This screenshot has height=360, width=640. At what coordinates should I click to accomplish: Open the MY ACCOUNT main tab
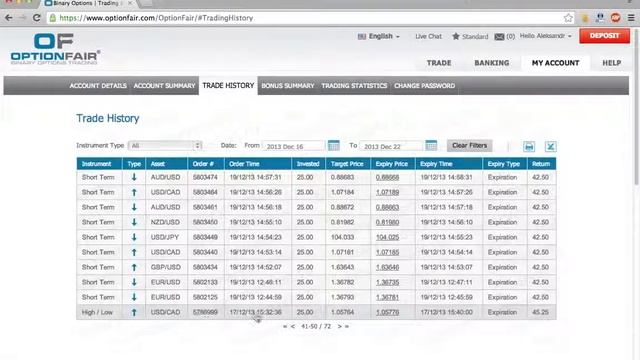pyautogui.click(x=555, y=63)
